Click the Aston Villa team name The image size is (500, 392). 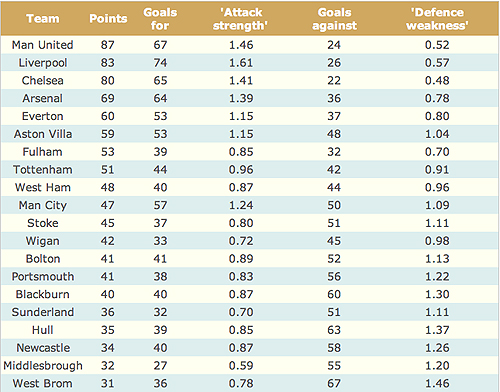43,134
